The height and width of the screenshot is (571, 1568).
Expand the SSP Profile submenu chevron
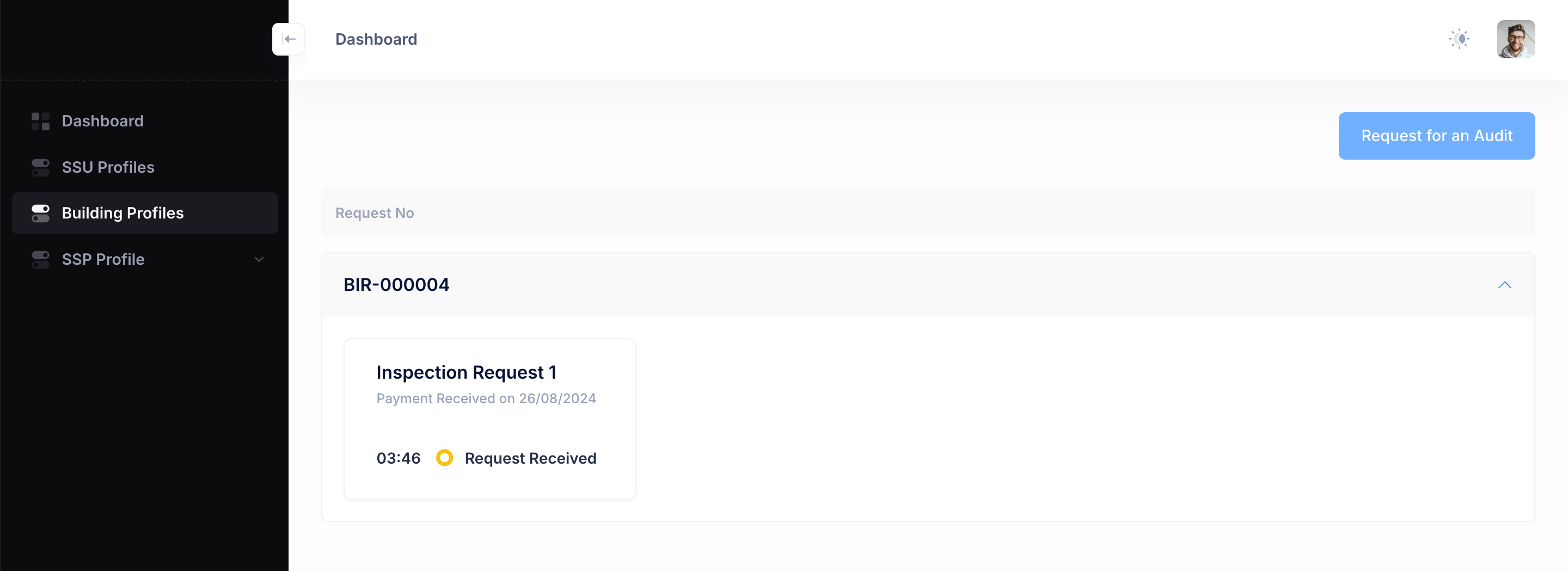coord(259,259)
